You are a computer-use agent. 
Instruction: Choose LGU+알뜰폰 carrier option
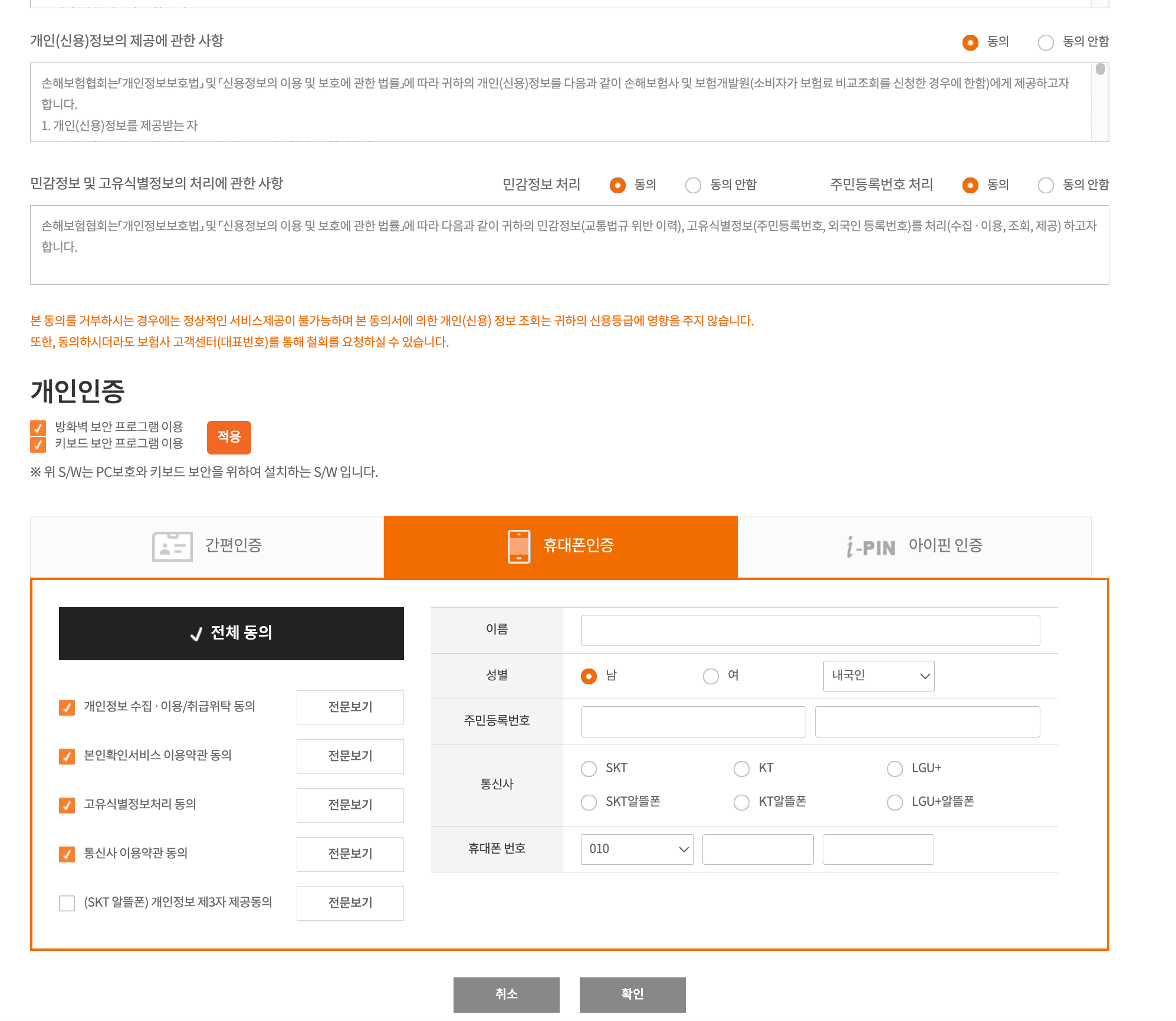click(x=895, y=802)
